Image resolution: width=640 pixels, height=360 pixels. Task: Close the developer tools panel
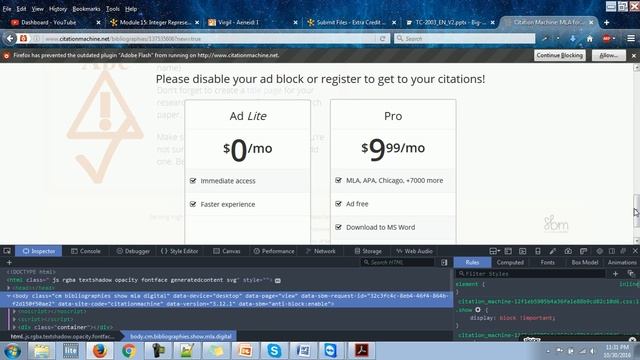coord(635,251)
